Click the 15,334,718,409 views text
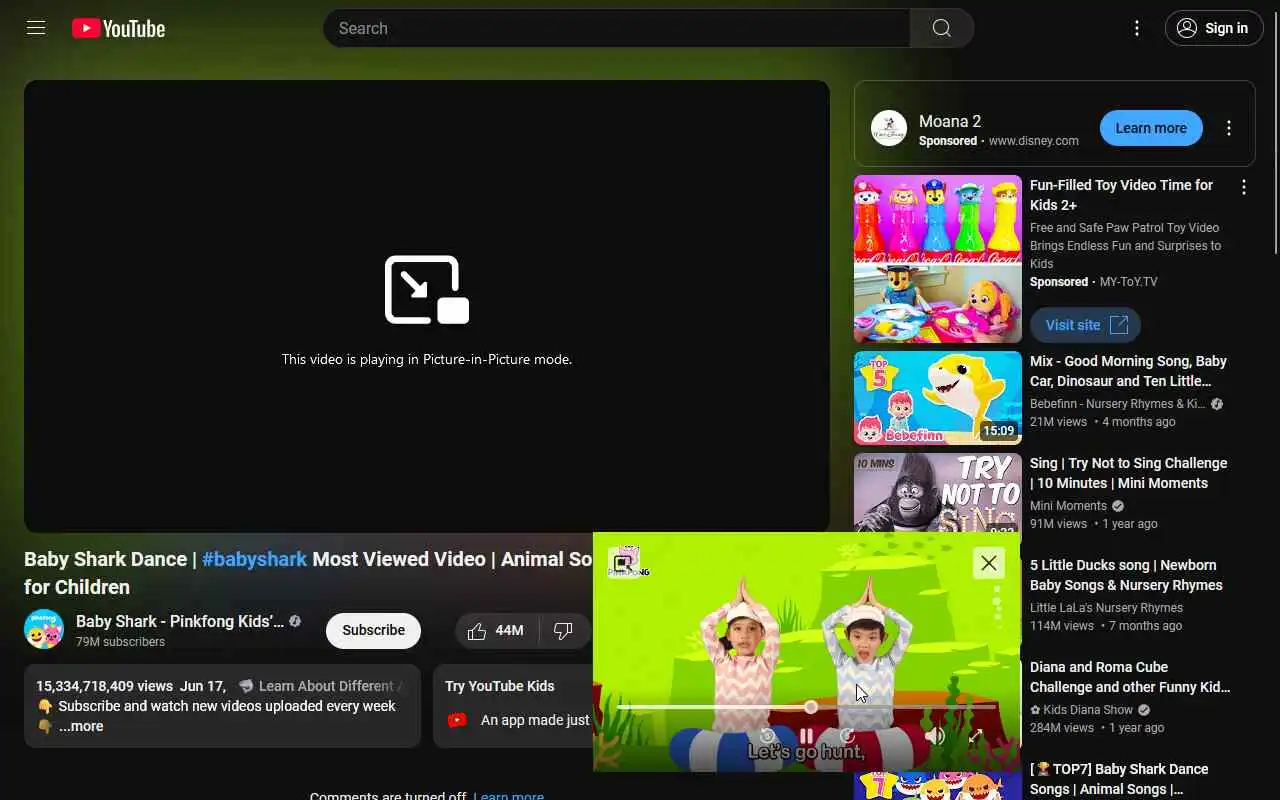1280x800 pixels. coord(105,686)
